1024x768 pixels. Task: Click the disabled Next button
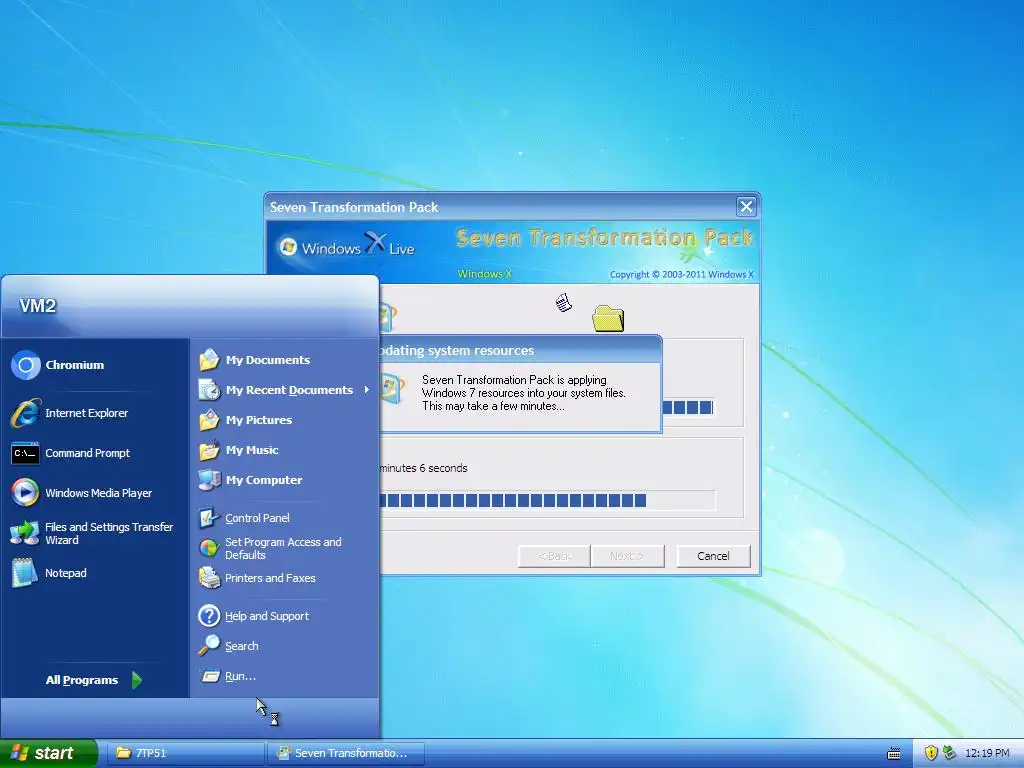point(627,556)
